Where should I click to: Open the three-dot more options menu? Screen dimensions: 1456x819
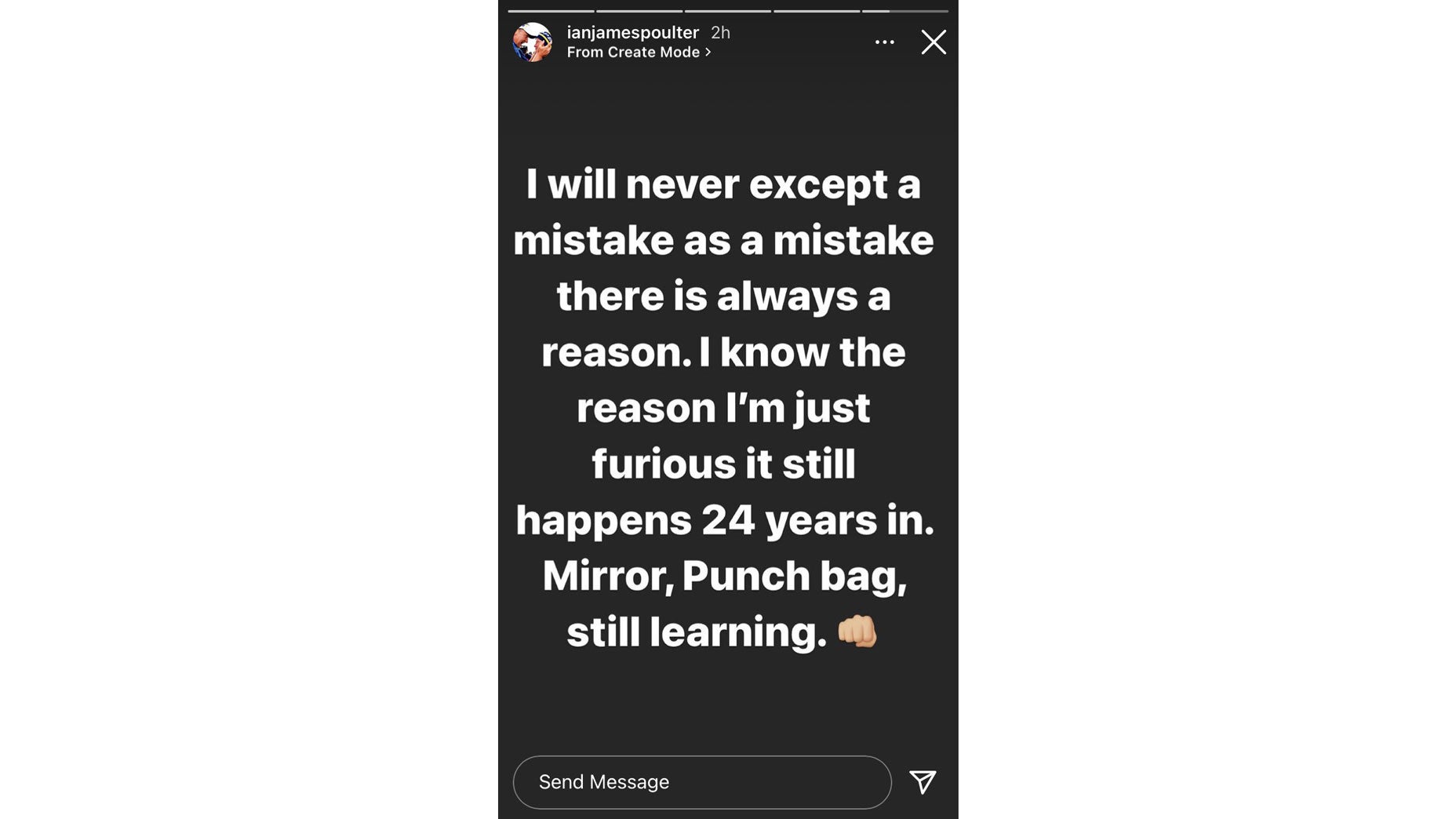click(884, 42)
